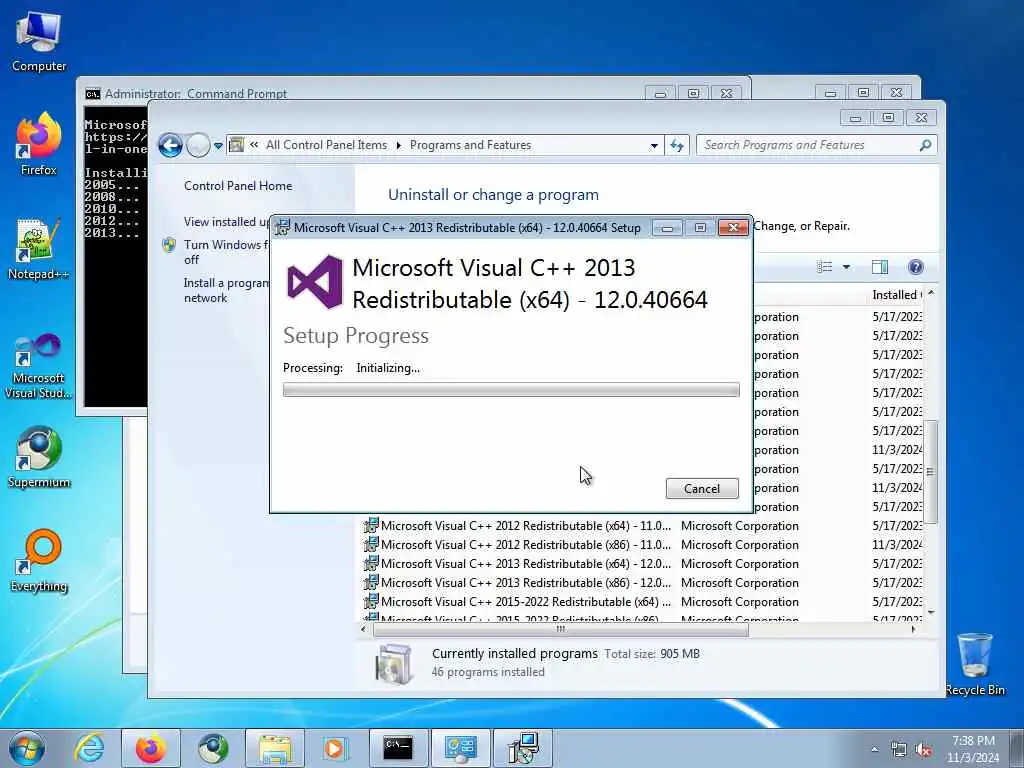Click the Visual C++ setup title bar icon
This screenshot has width=1024, height=768.
[282, 227]
